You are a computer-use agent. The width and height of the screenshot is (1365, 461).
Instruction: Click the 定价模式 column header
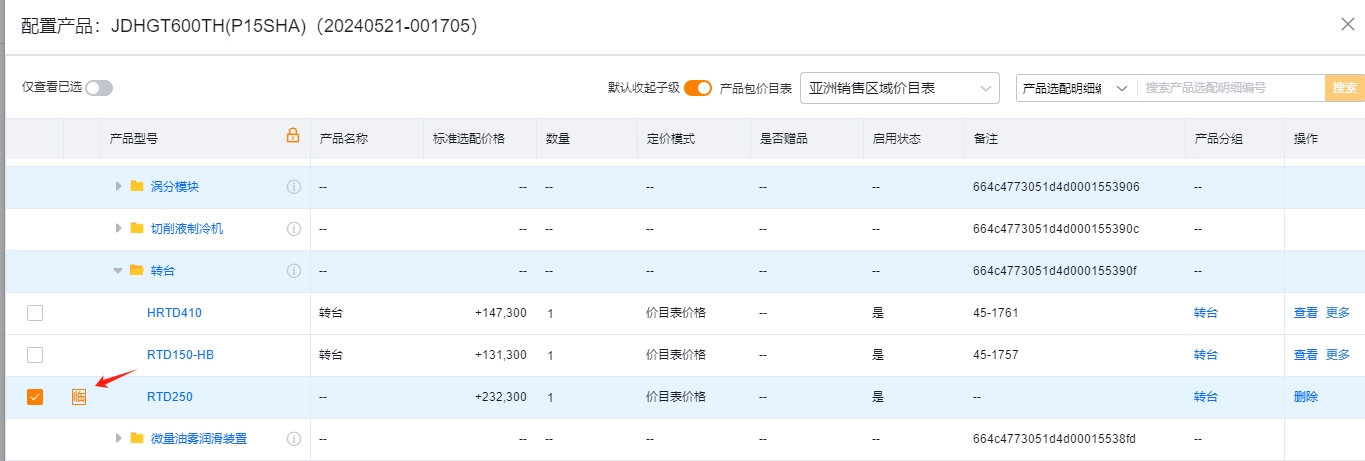click(670, 139)
